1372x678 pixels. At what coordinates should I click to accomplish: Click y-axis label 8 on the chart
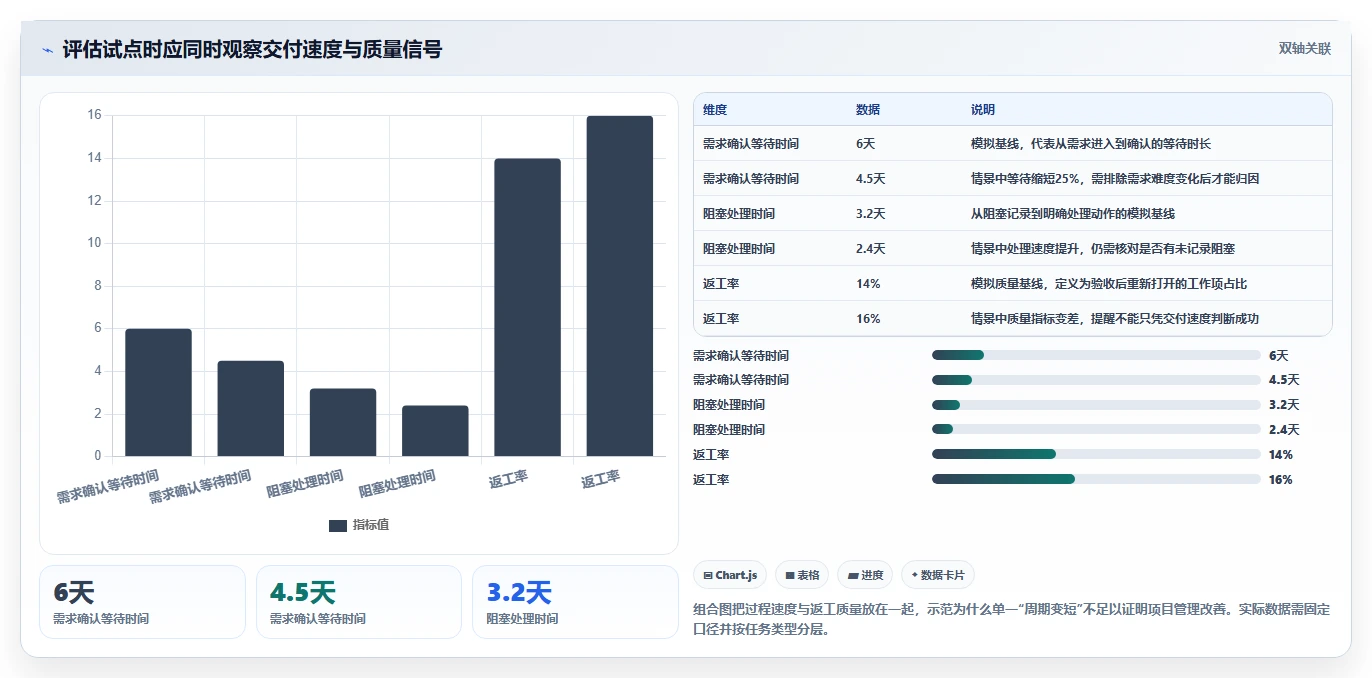(x=97, y=286)
